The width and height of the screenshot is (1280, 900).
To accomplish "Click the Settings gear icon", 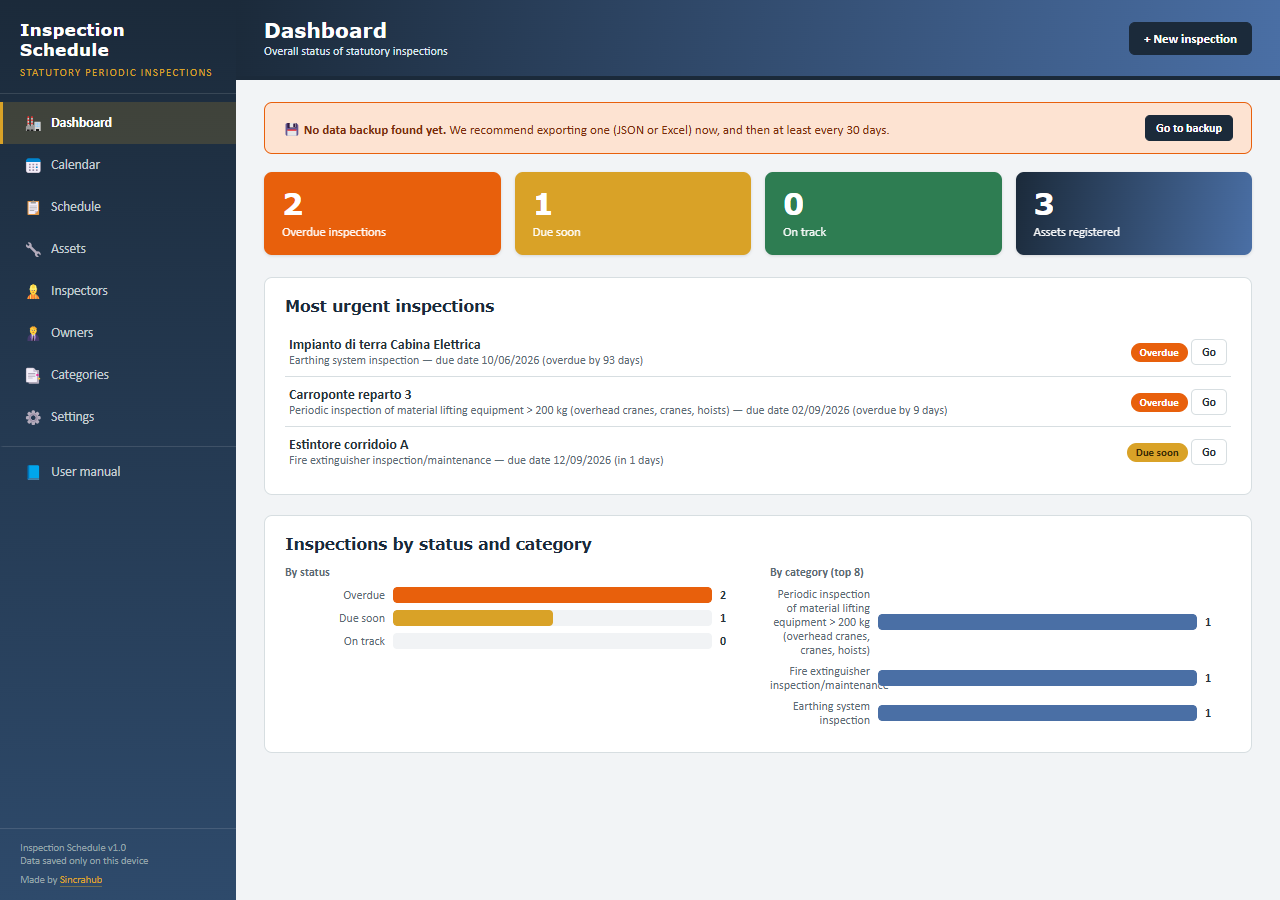I will pyautogui.click(x=33, y=417).
